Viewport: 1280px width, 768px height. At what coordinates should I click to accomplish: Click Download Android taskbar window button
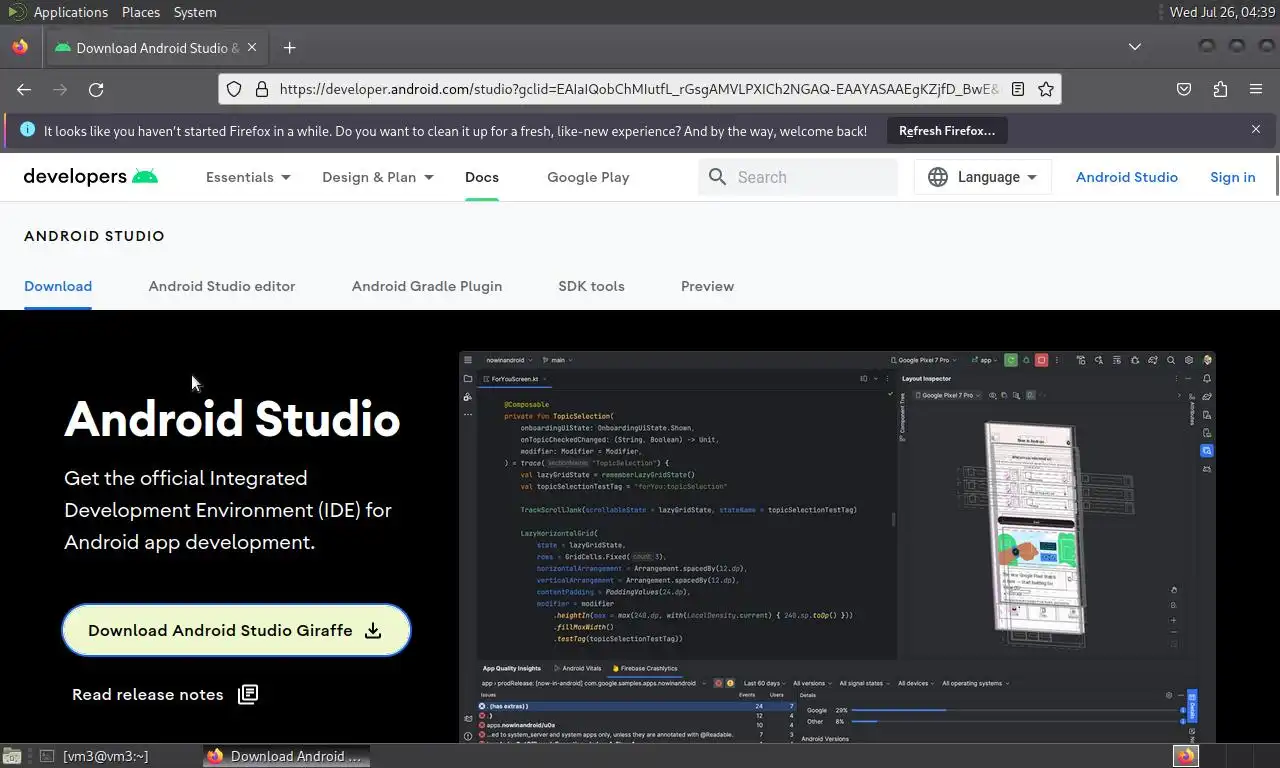click(286, 756)
